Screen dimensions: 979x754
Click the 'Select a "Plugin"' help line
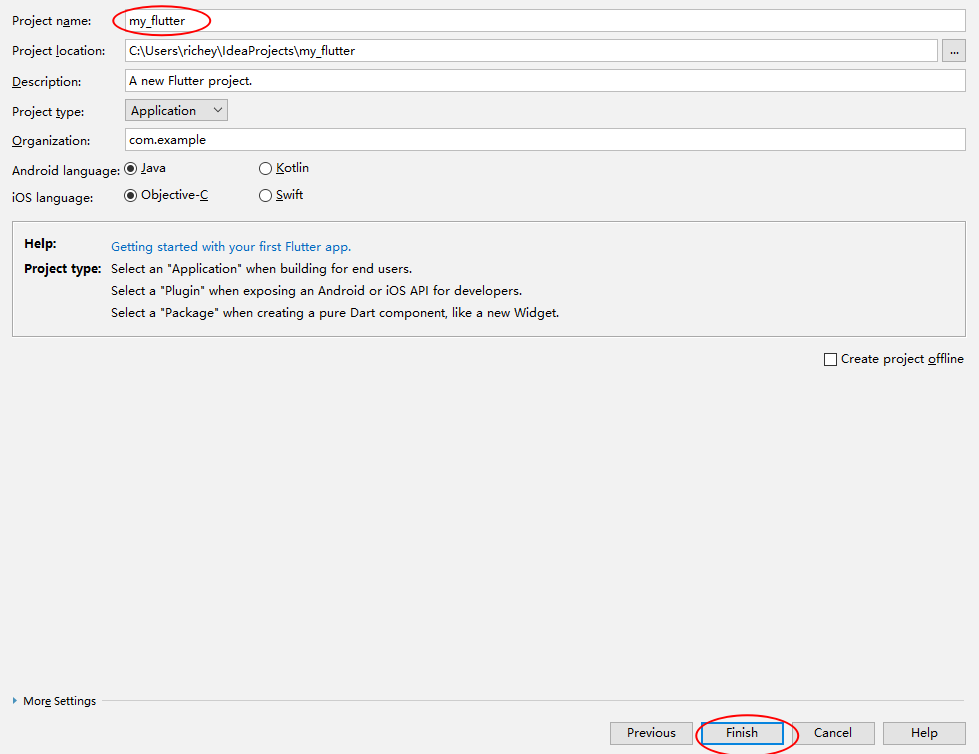pyautogui.click(x=317, y=291)
